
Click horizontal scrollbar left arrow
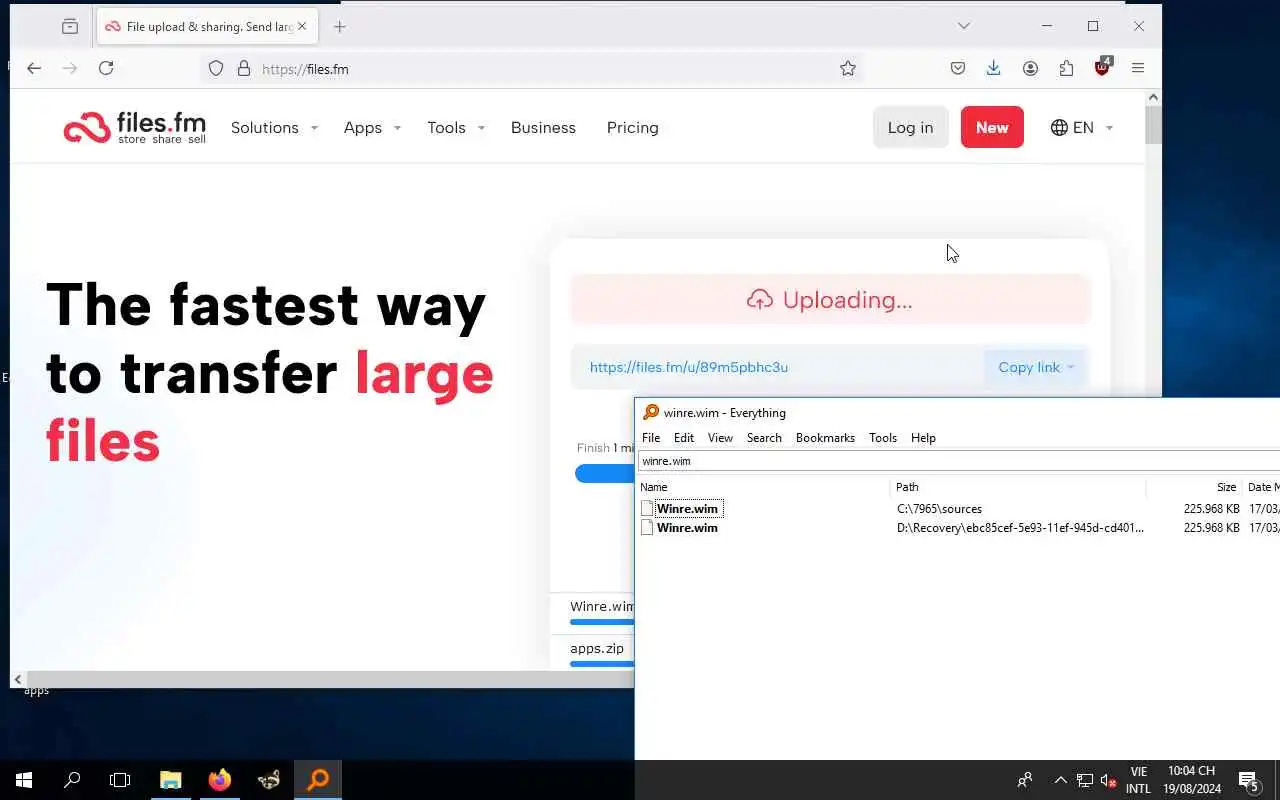17,679
